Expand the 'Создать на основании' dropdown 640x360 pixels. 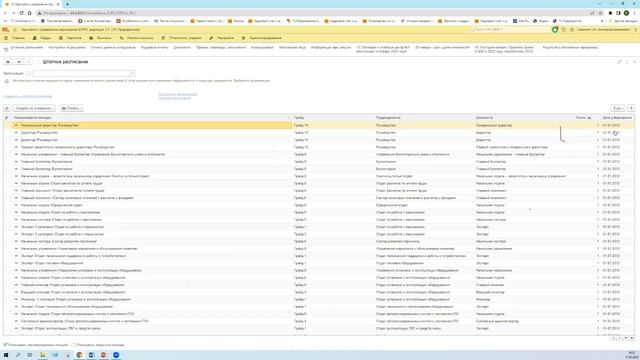click(x=34, y=108)
